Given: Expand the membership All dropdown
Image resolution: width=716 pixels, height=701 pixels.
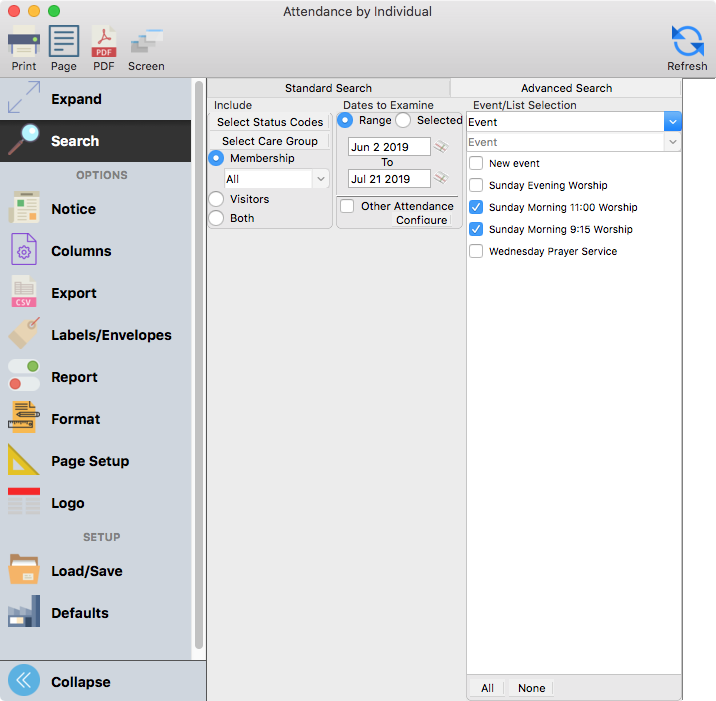Looking at the screenshot, I should (x=320, y=179).
